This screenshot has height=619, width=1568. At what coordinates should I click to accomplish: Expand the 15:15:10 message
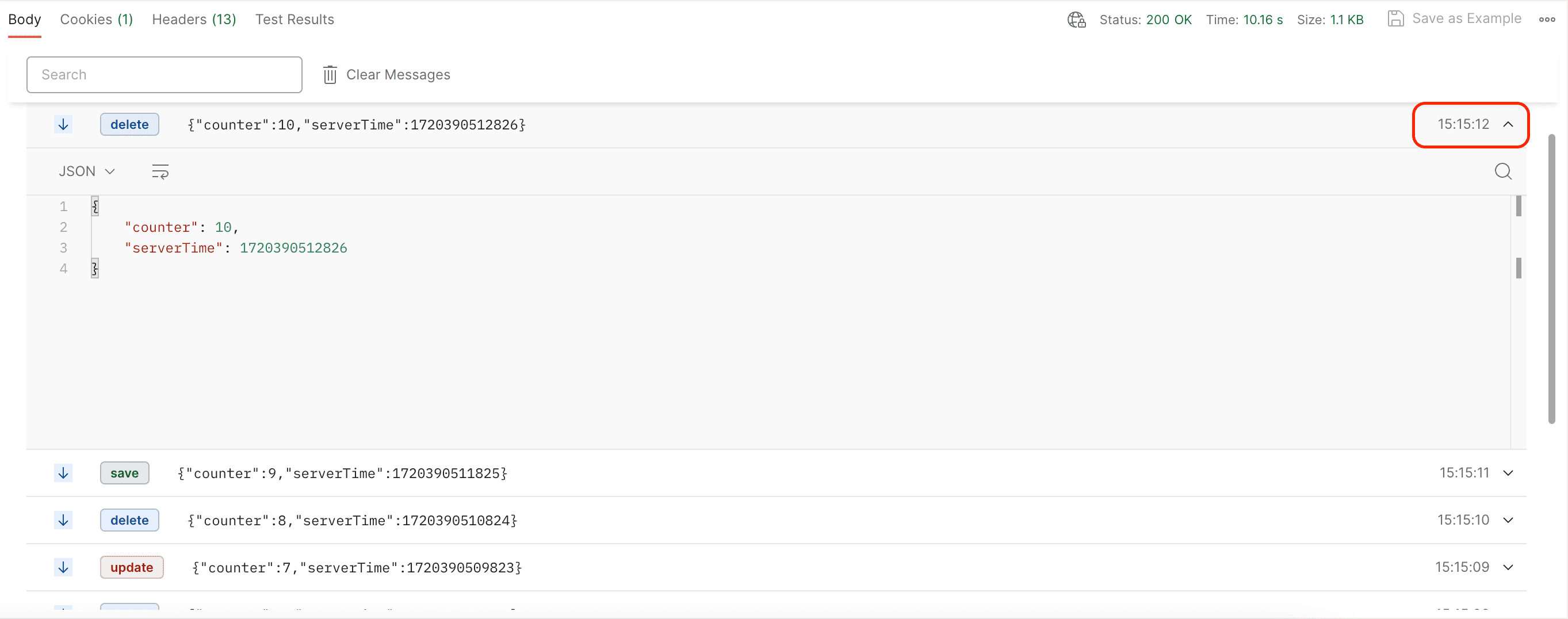point(1508,521)
